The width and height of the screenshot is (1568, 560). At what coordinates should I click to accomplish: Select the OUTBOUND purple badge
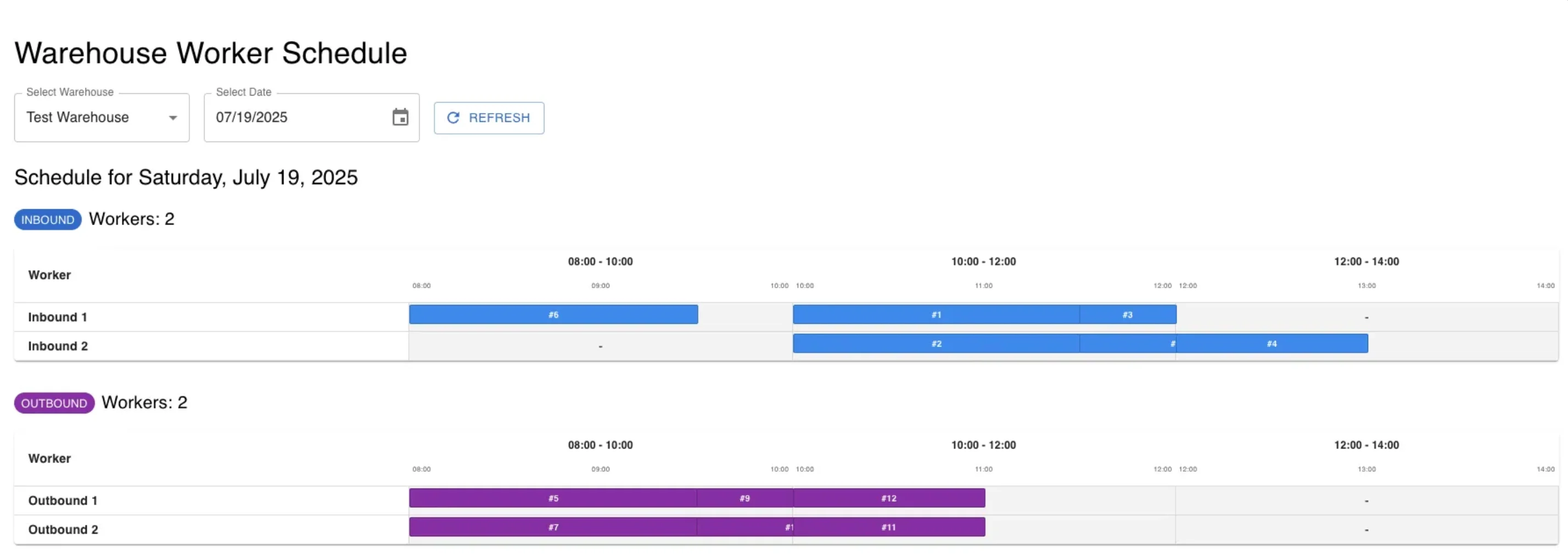pyautogui.click(x=54, y=404)
